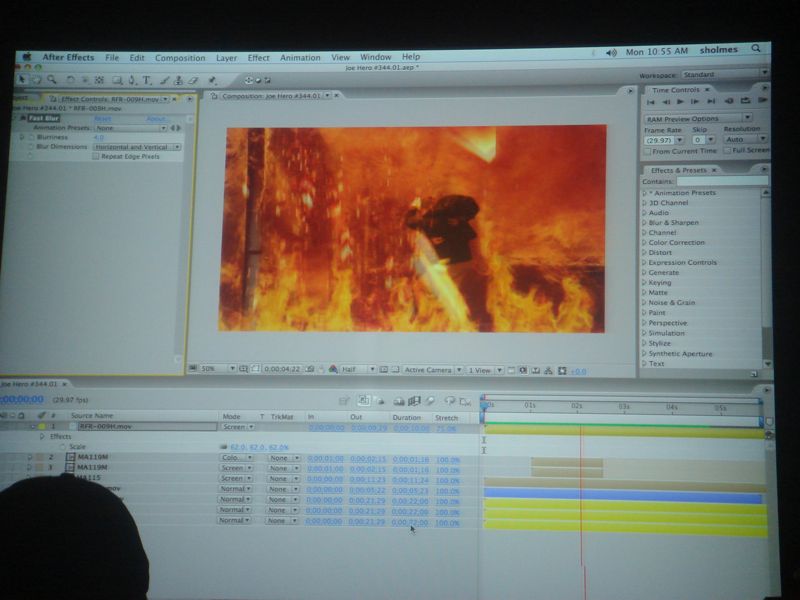Select the Eraser tool
This screenshot has width=800, height=600.
click(193, 80)
